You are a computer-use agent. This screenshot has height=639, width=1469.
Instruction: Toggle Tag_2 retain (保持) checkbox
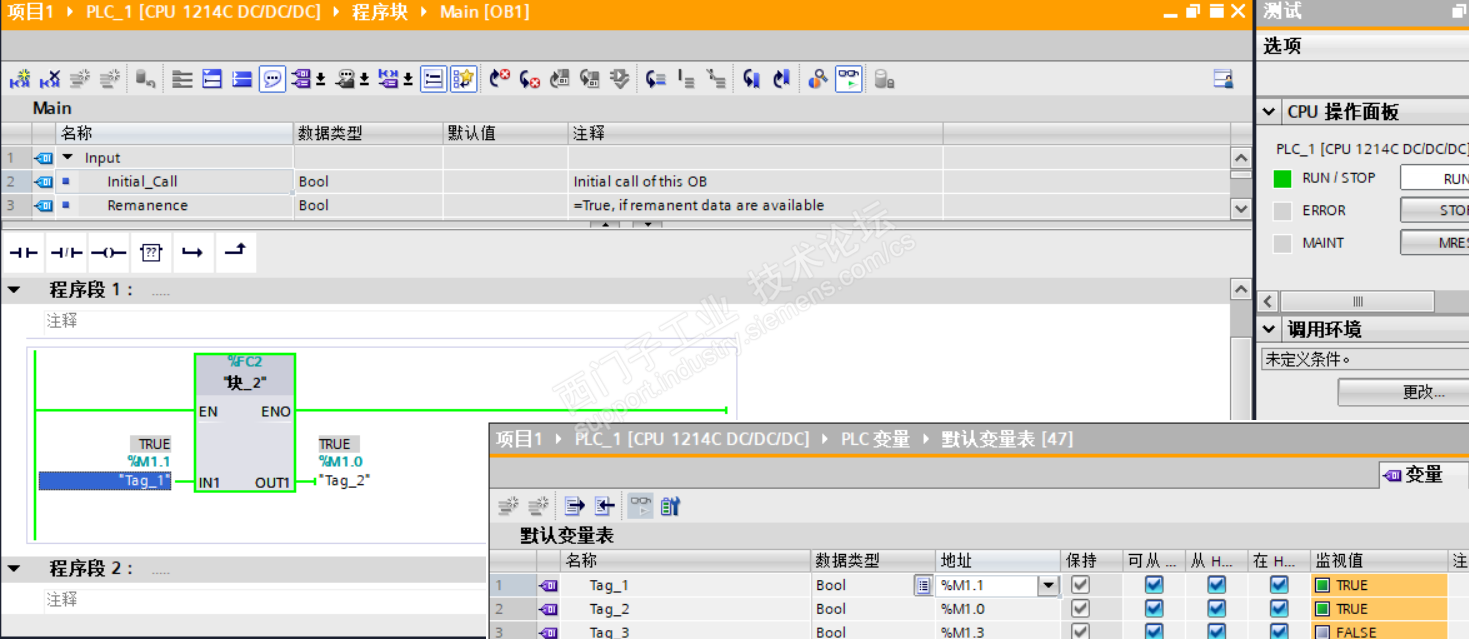(x=1080, y=609)
